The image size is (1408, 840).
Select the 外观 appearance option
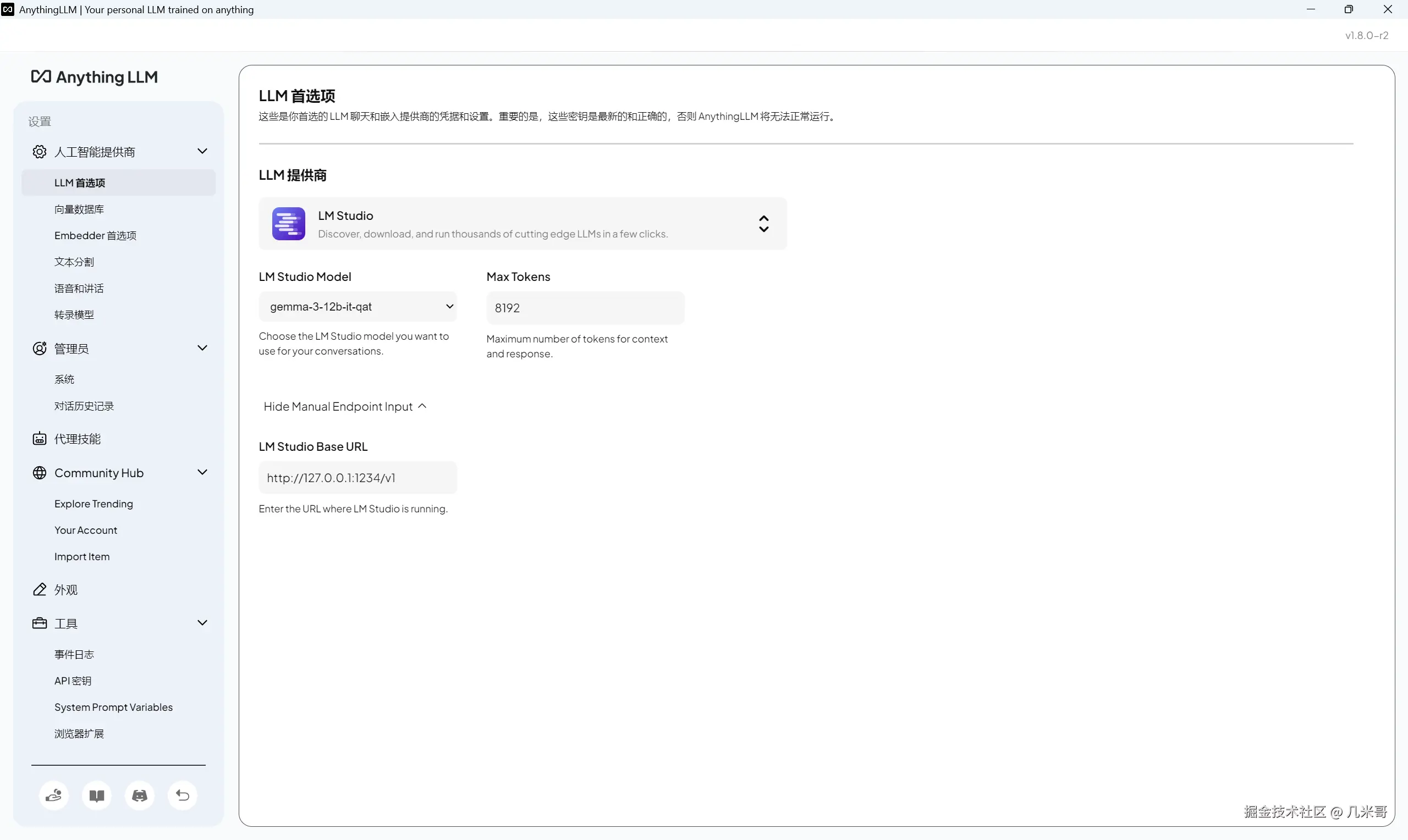click(x=65, y=589)
